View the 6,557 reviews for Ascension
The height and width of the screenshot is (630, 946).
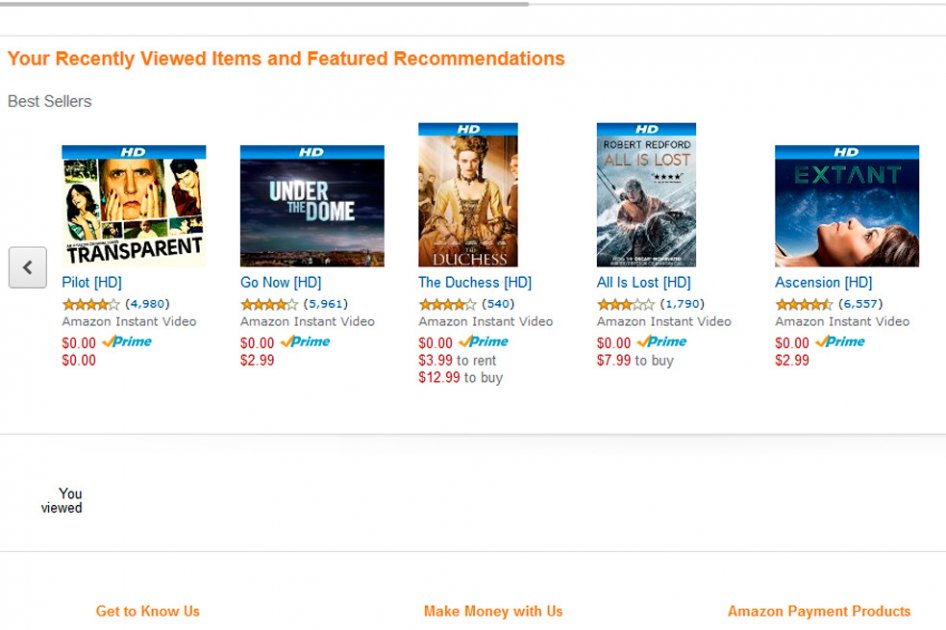860,304
